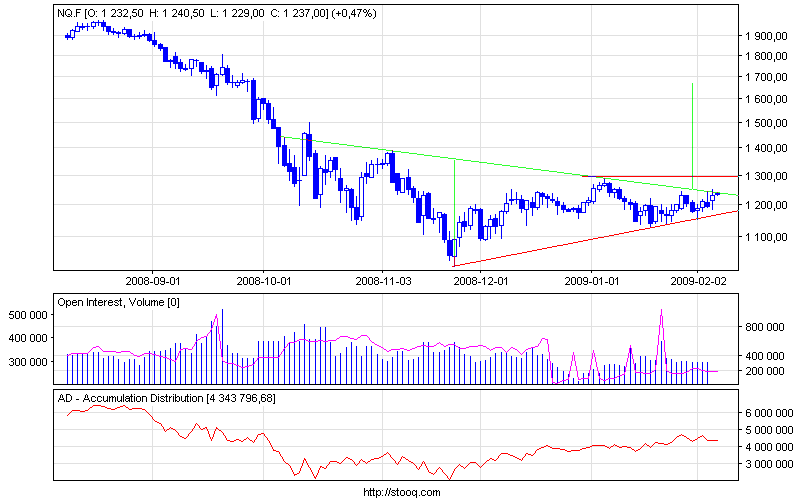The height and width of the screenshot is (500, 800).
Task: Click the 200 000 volume axis label
Action: coord(765,371)
